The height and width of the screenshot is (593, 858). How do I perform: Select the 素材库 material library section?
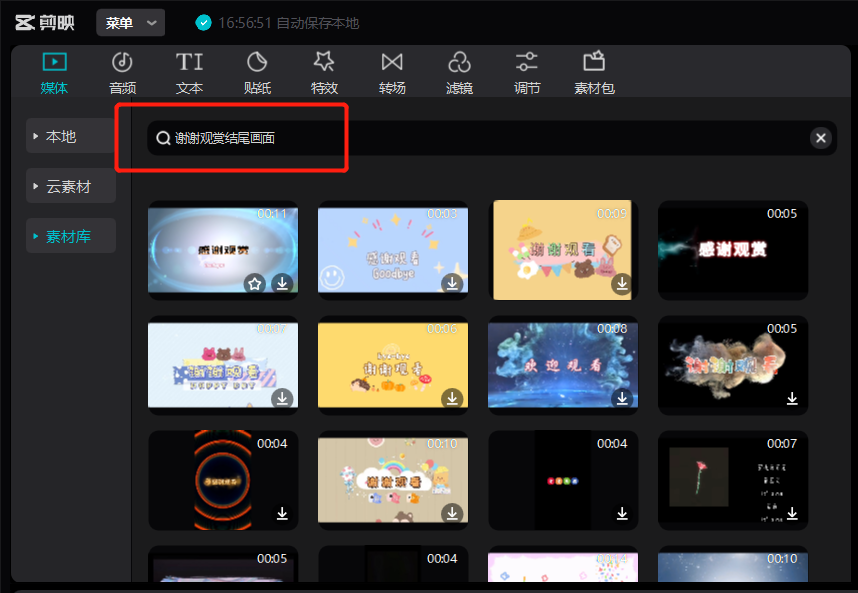(x=71, y=236)
